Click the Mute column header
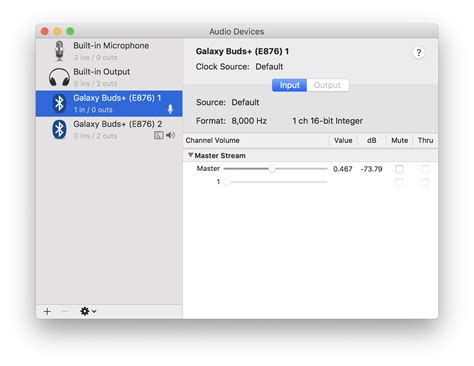474x366 pixels. point(400,140)
